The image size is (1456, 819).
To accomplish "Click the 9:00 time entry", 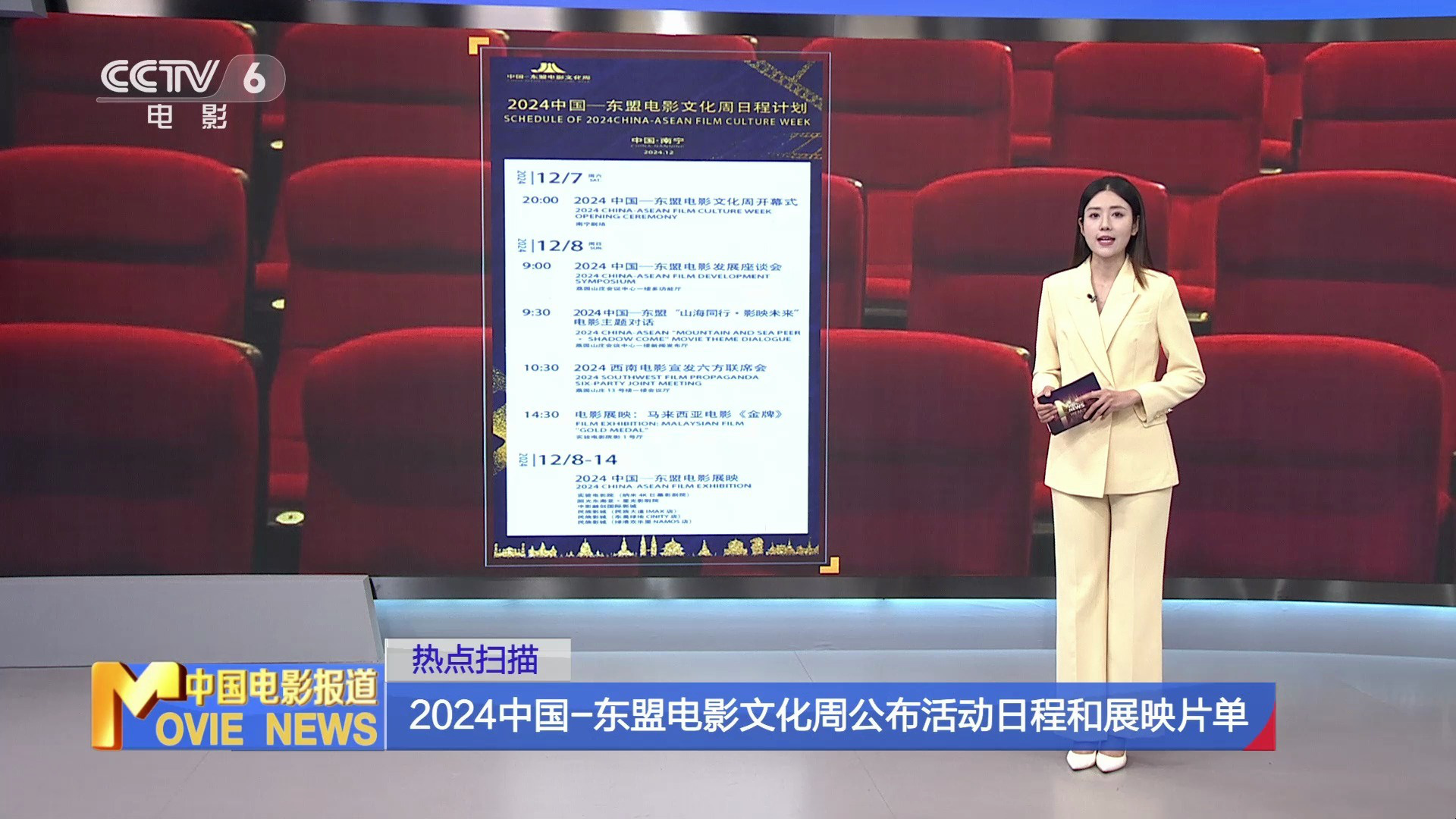I will [537, 266].
